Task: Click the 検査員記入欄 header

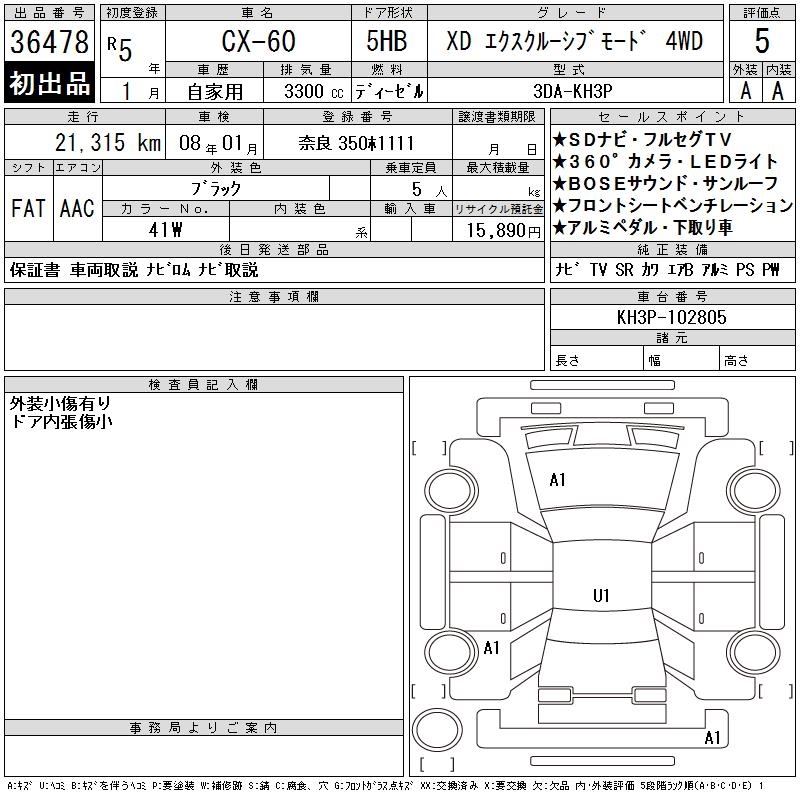Action: [204, 385]
